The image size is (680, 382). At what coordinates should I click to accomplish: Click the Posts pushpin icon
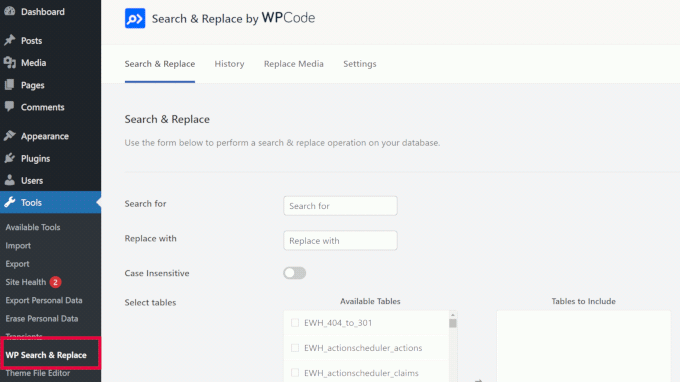click(10, 40)
